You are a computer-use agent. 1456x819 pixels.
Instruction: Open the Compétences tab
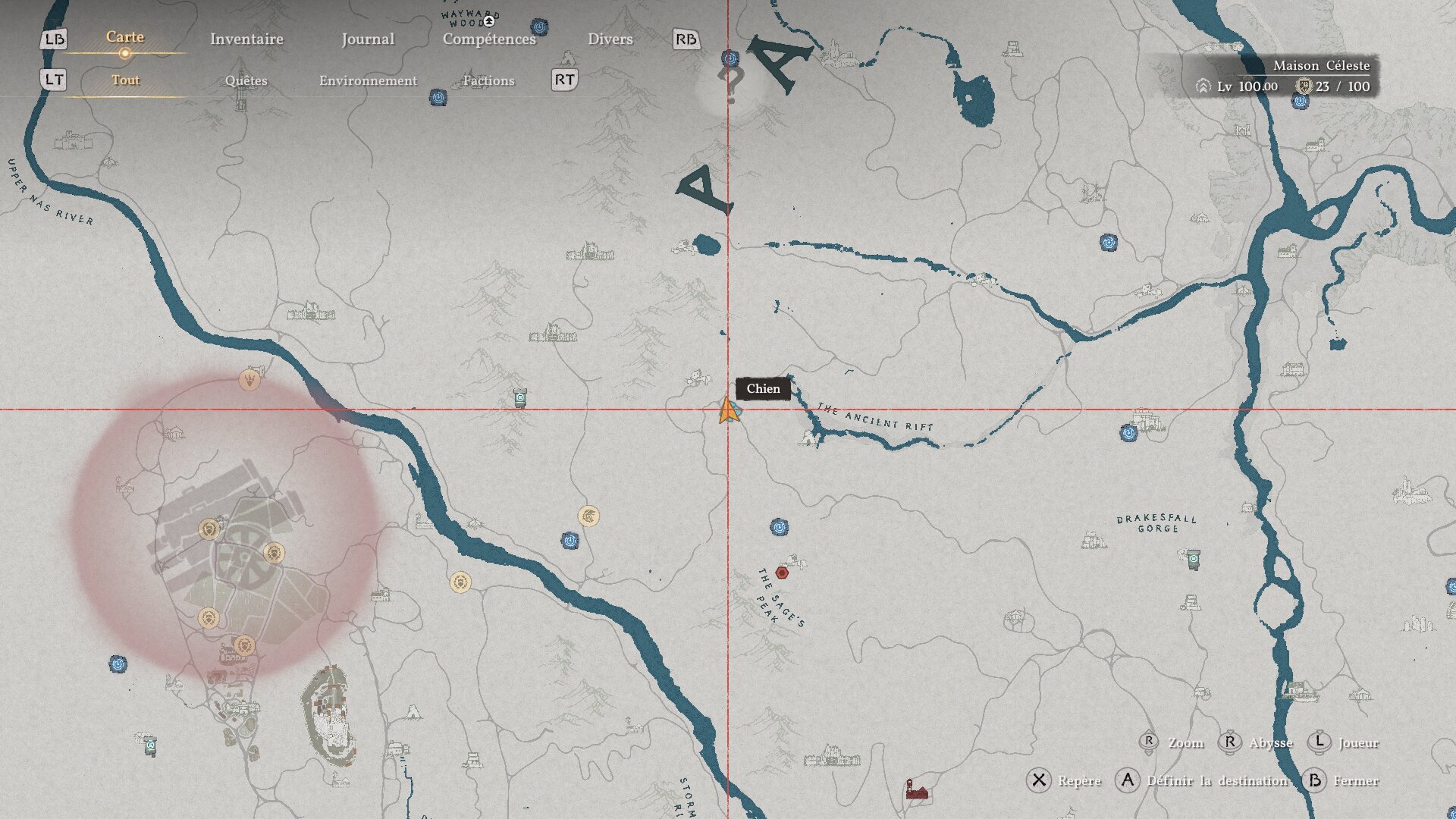tap(489, 39)
